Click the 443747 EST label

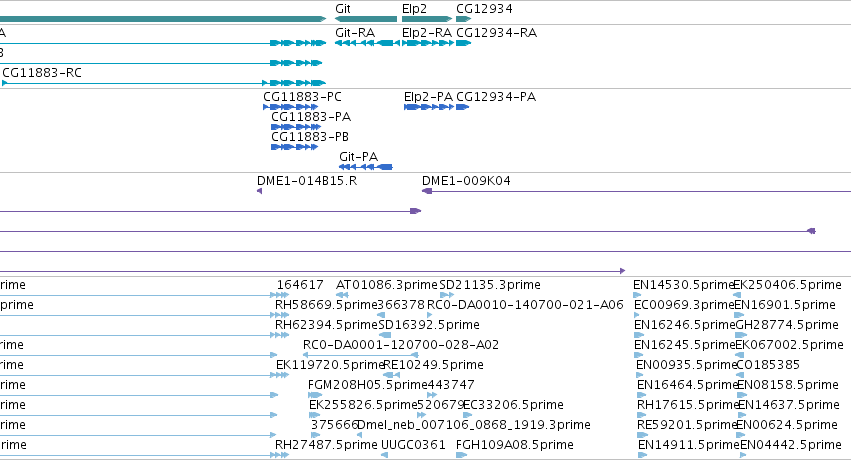[450, 385]
